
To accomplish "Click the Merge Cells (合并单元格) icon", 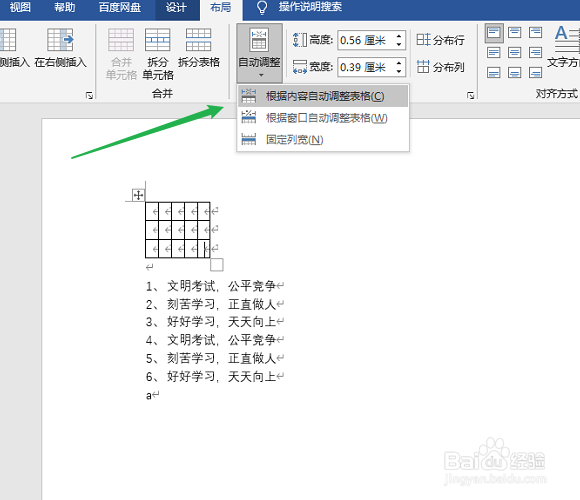I will pyautogui.click(x=121, y=40).
